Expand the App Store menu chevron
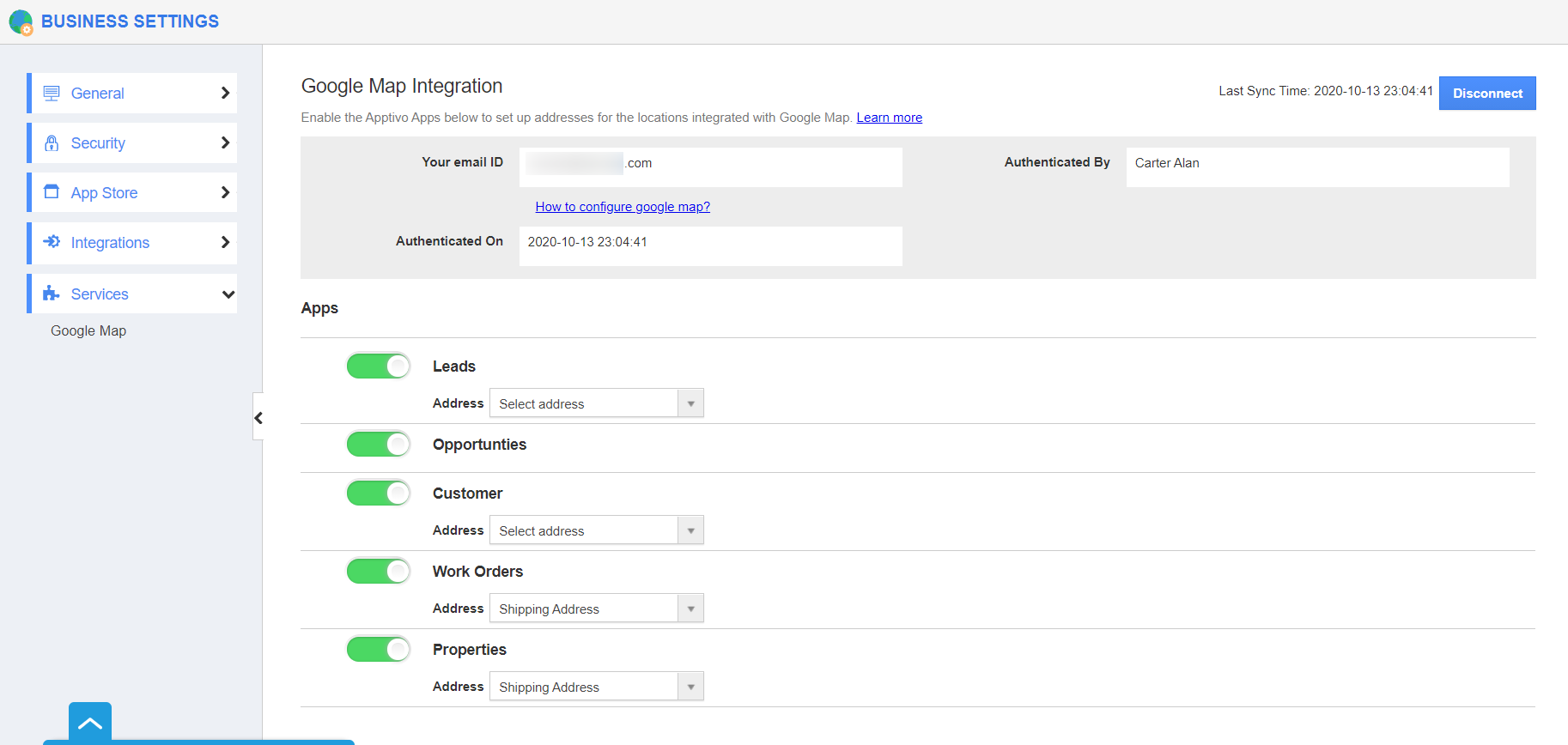This screenshot has width=1568, height=745. tap(225, 192)
